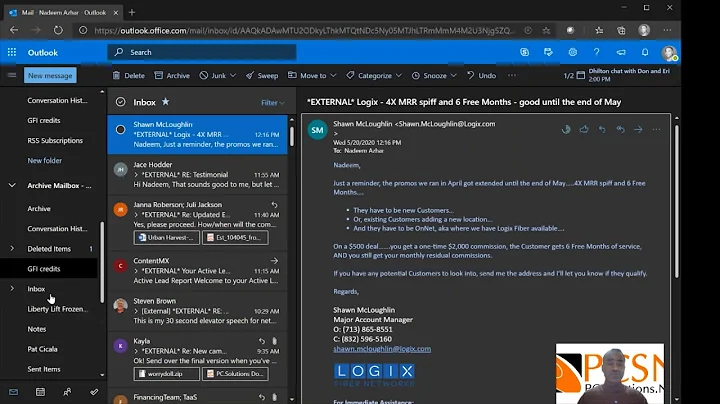Click the browser address bar URL

point(304,30)
